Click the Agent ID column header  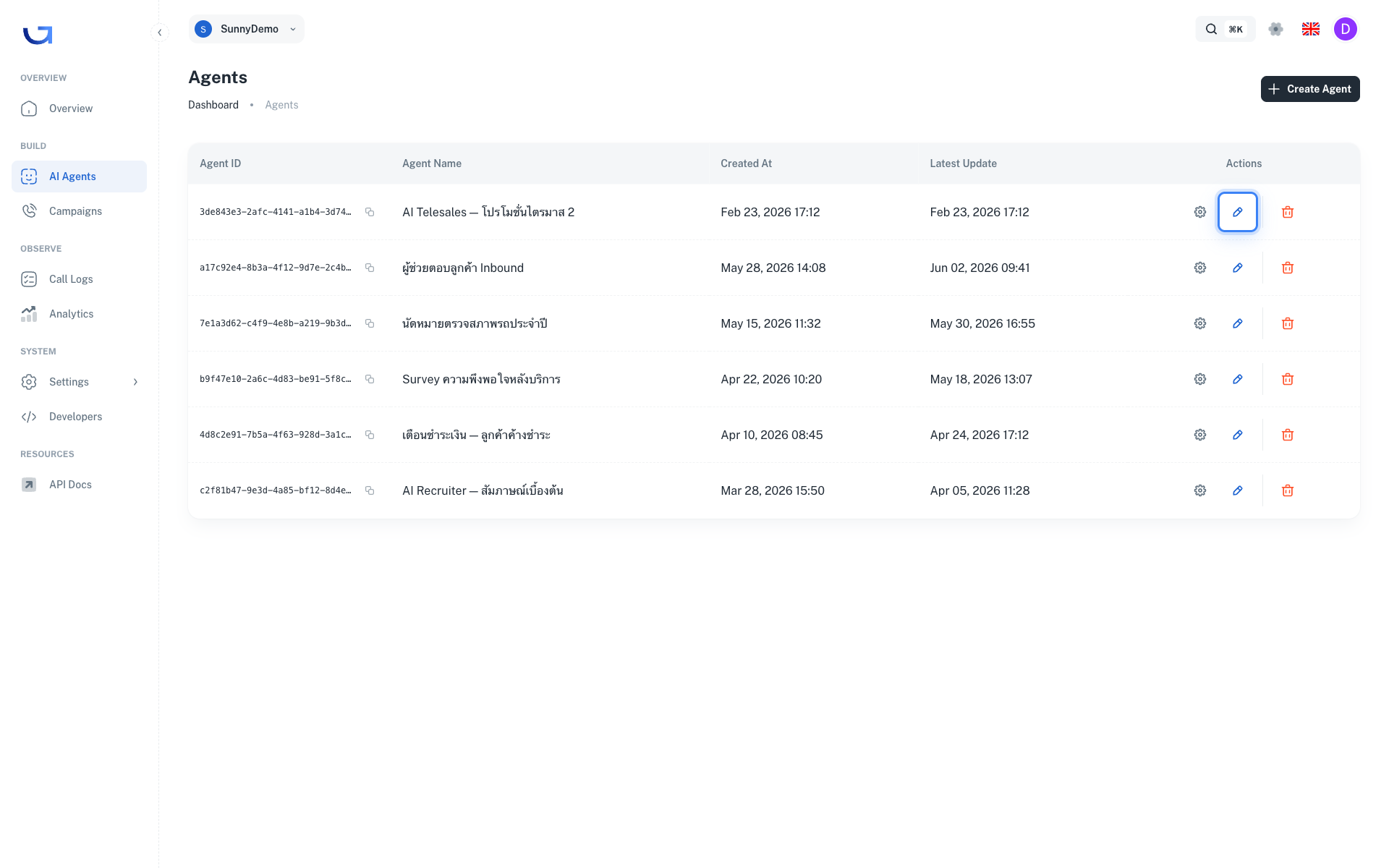(x=221, y=163)
